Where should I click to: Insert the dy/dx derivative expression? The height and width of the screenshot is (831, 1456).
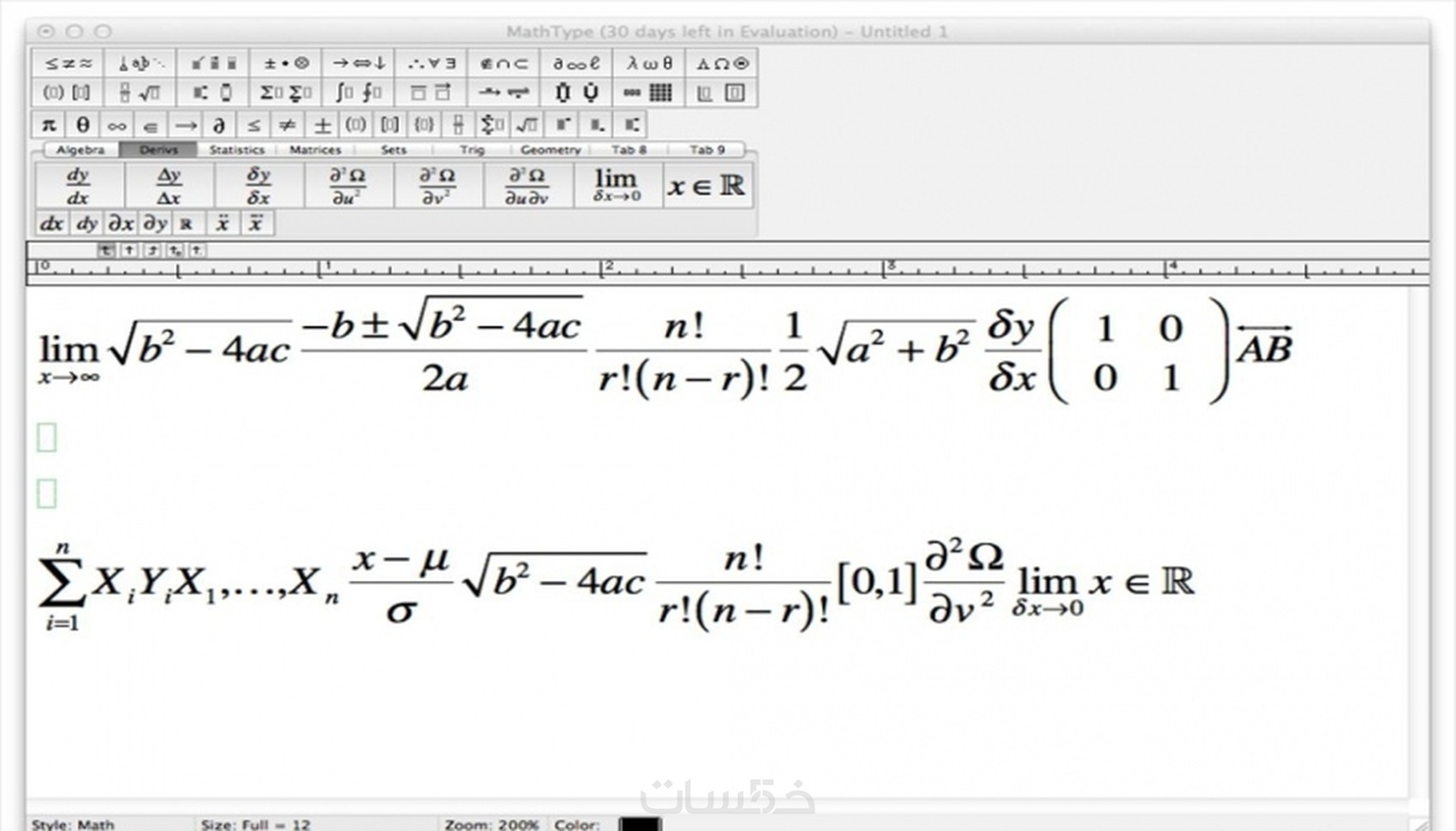point(79,185)
